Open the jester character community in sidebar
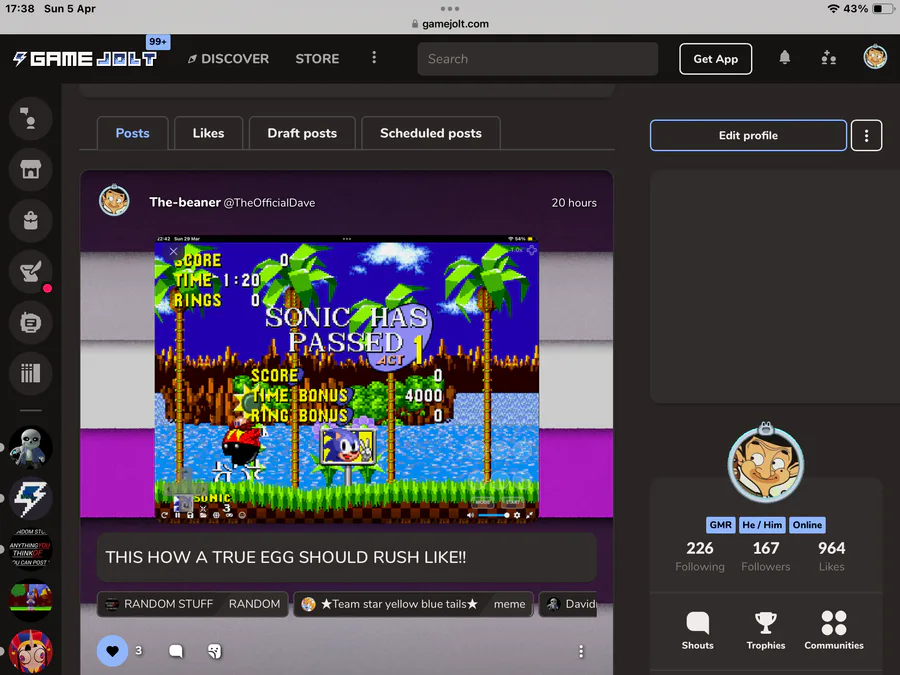This screenshot has width=900, height=675. click(30, 651)
